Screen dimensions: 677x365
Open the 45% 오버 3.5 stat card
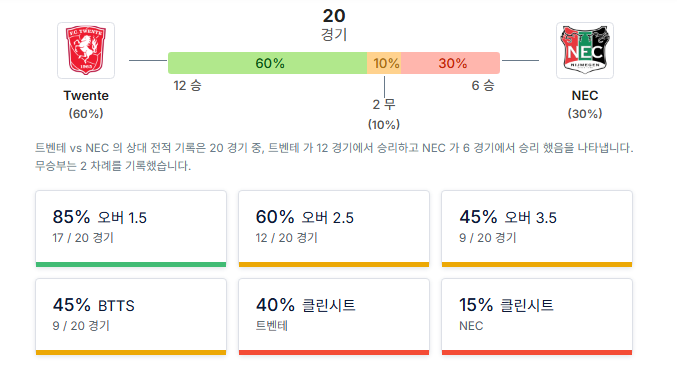[x=537, y=229]
